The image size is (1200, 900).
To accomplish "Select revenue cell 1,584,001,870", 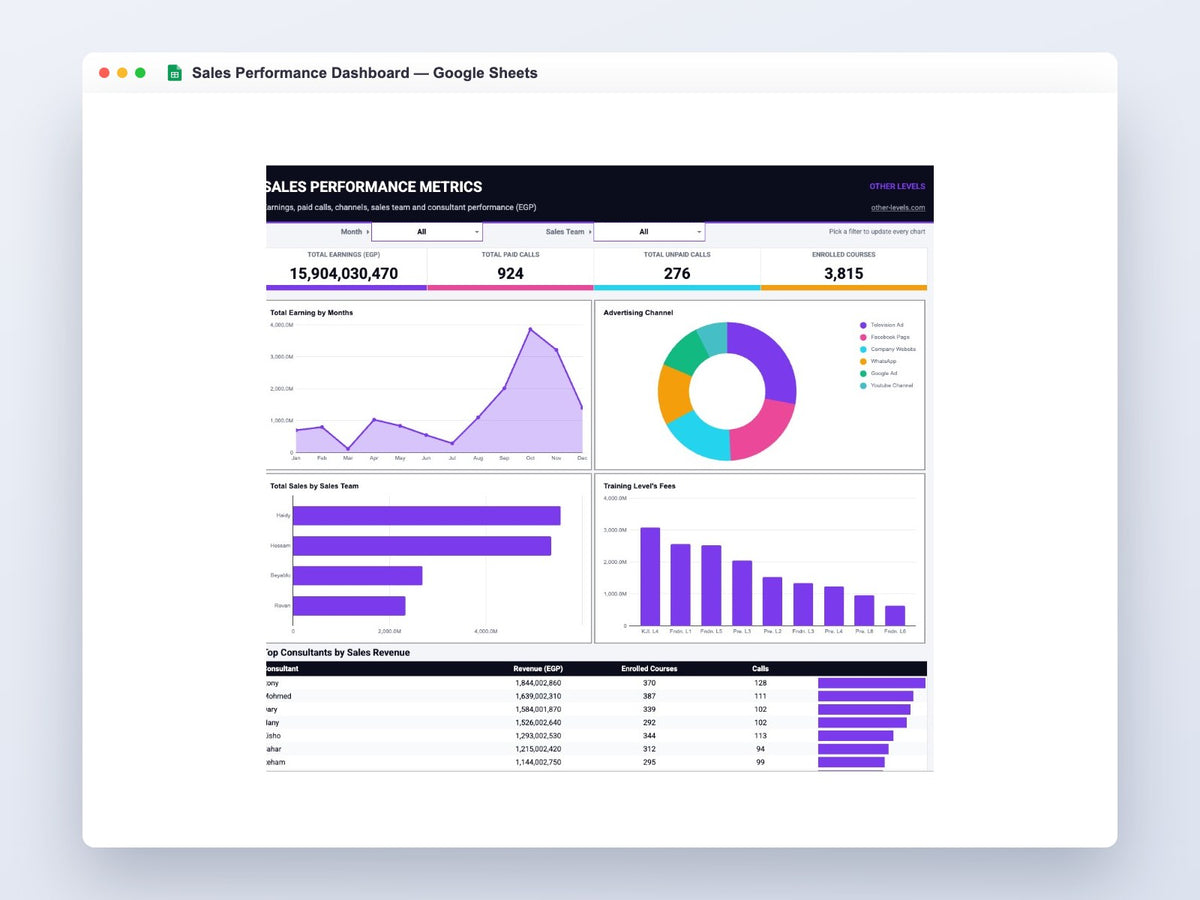I will pos(538,709).
